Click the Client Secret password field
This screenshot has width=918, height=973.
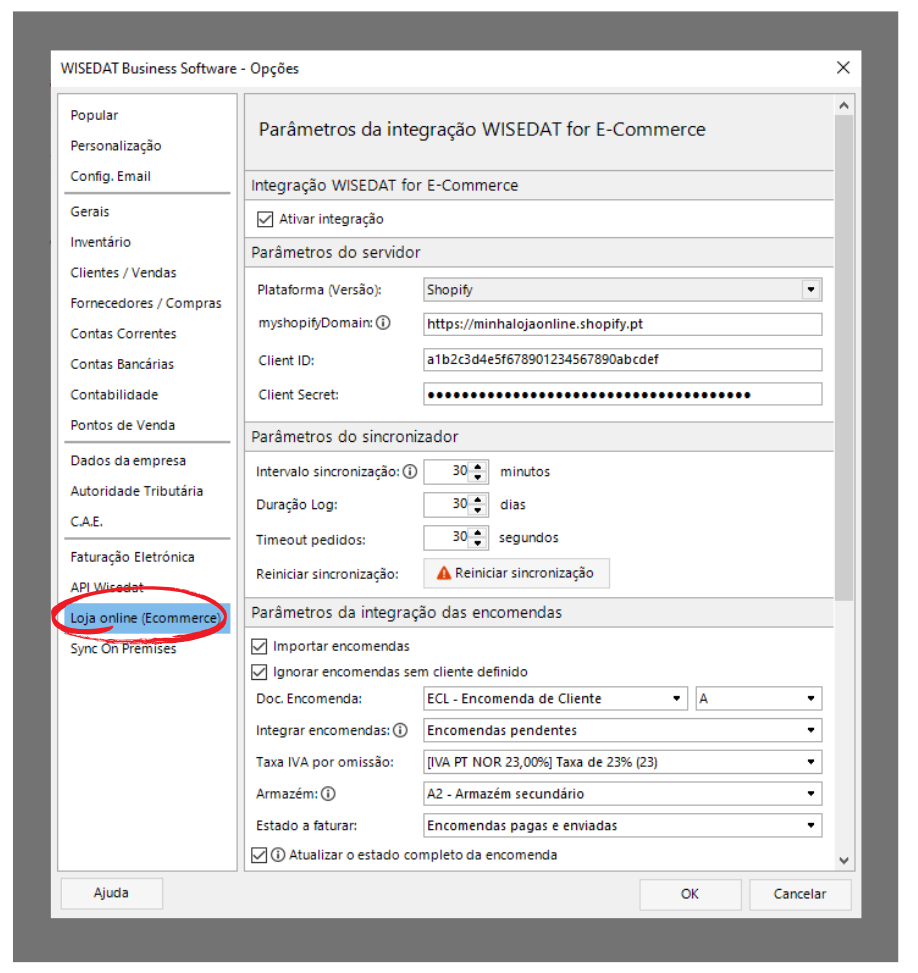[x=623, y=395]
